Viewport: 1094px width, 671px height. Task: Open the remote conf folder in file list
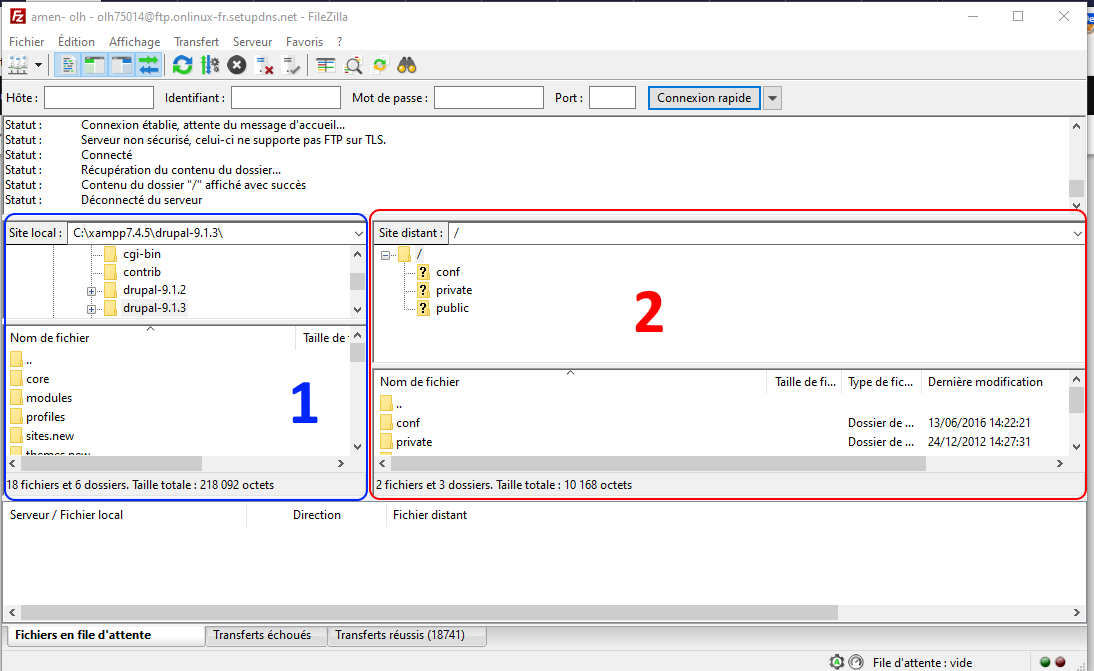point(408,423)
